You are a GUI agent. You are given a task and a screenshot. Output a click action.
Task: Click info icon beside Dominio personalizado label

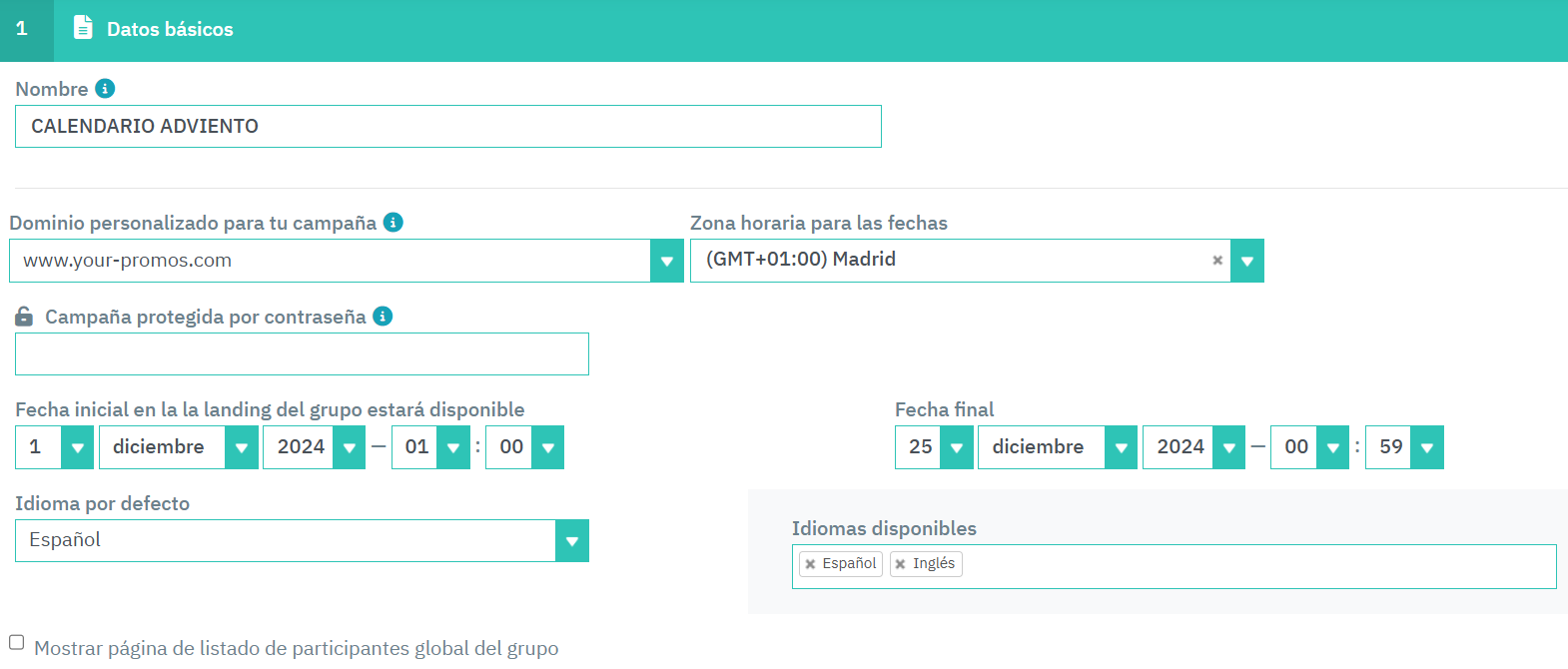point(393,223)
